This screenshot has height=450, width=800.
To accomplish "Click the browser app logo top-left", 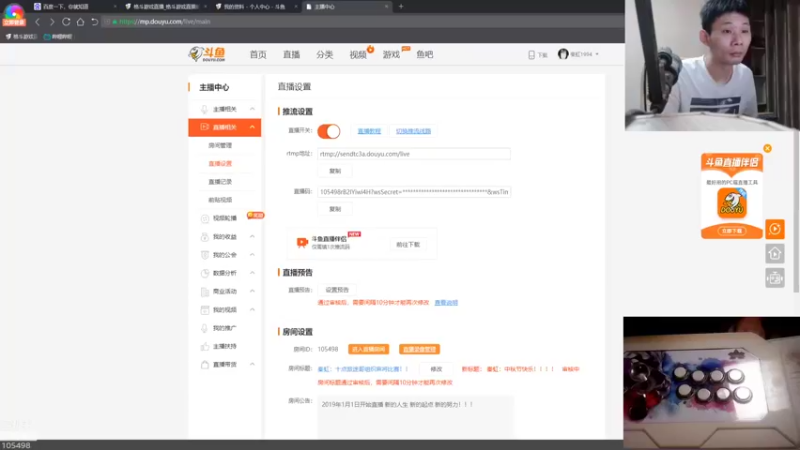I will pyautogui.click(x=14, y=13).
